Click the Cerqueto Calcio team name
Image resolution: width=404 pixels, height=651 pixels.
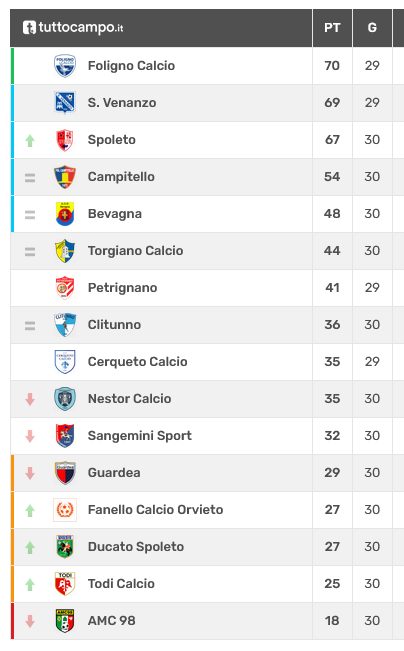coord(137,362)
